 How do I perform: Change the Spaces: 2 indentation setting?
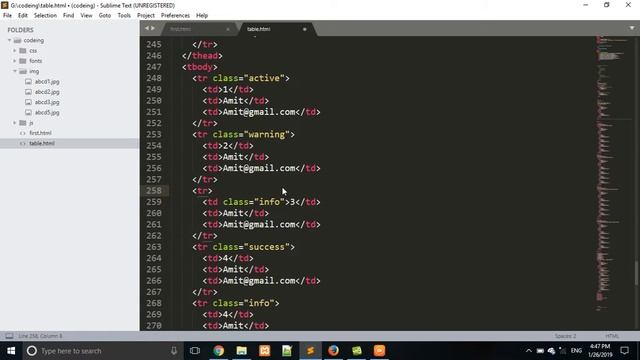(565, 336)
